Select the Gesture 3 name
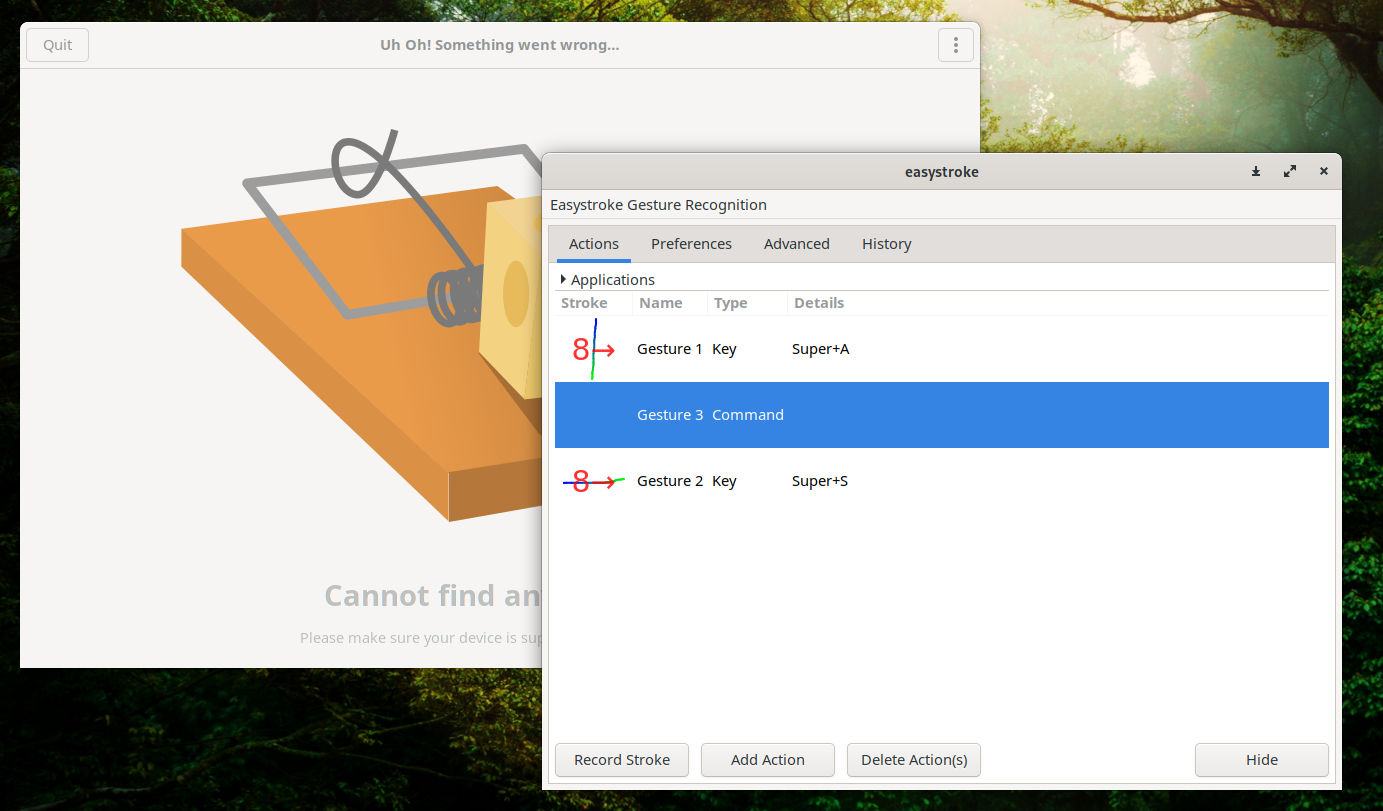This screenshot has height=811, width=1383. [670, 415]
